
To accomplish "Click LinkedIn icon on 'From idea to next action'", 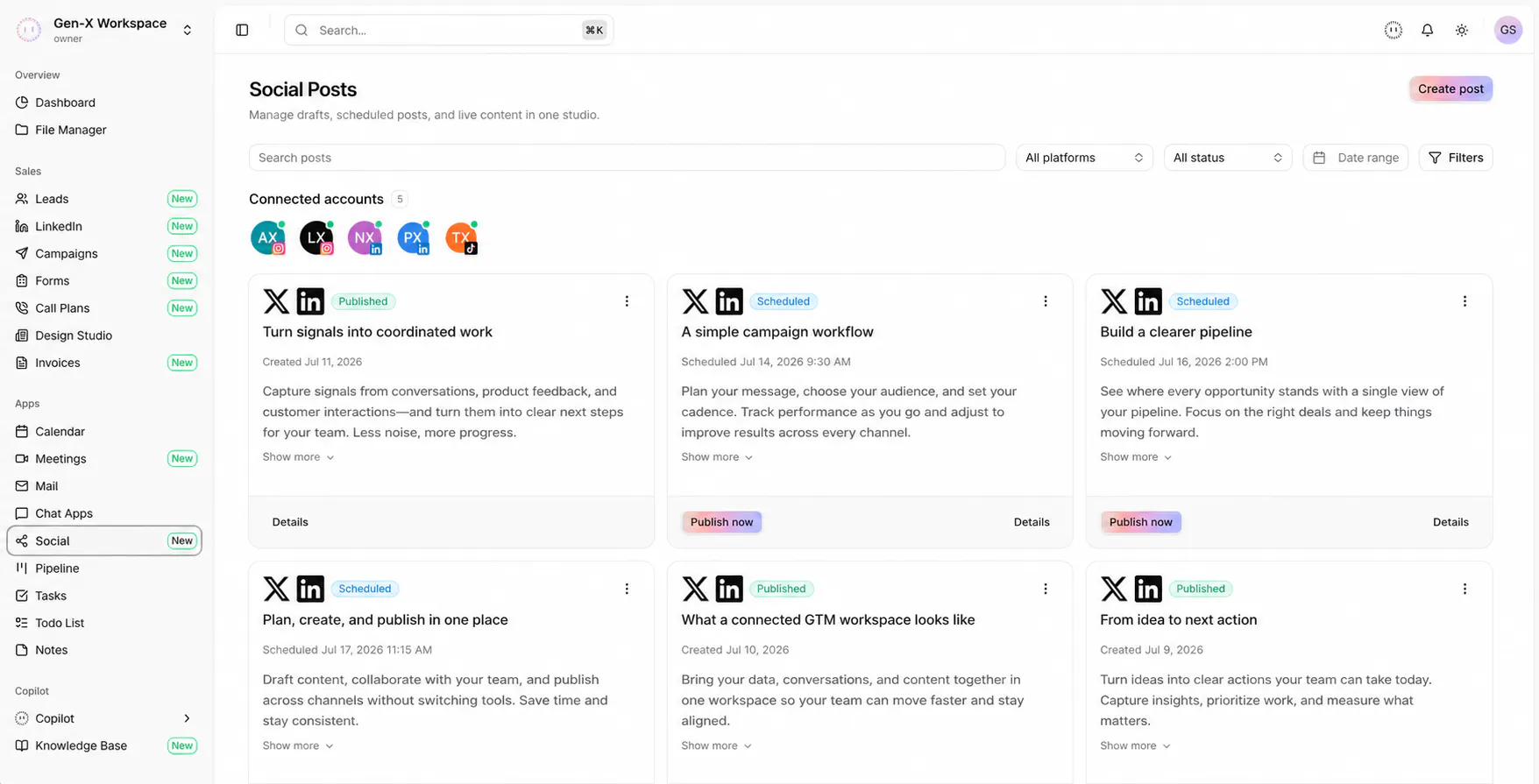I will [1147, 589].
